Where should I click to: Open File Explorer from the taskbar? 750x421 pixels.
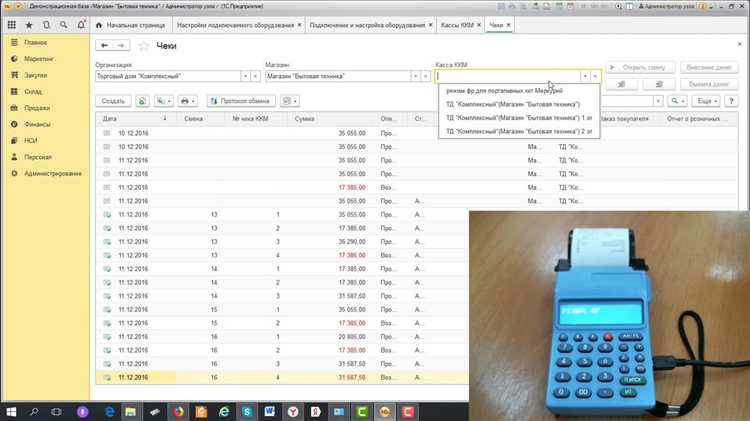[x=131, y=411]
